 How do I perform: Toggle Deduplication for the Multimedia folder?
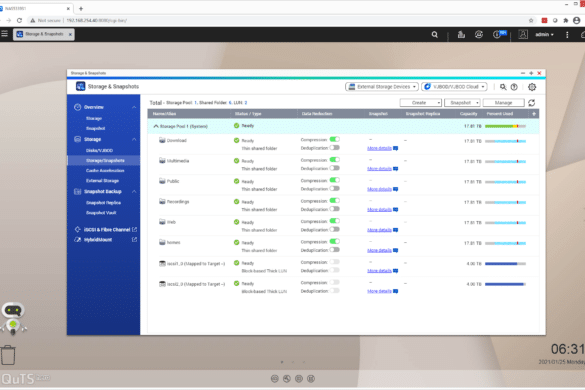tap(335, 168)
